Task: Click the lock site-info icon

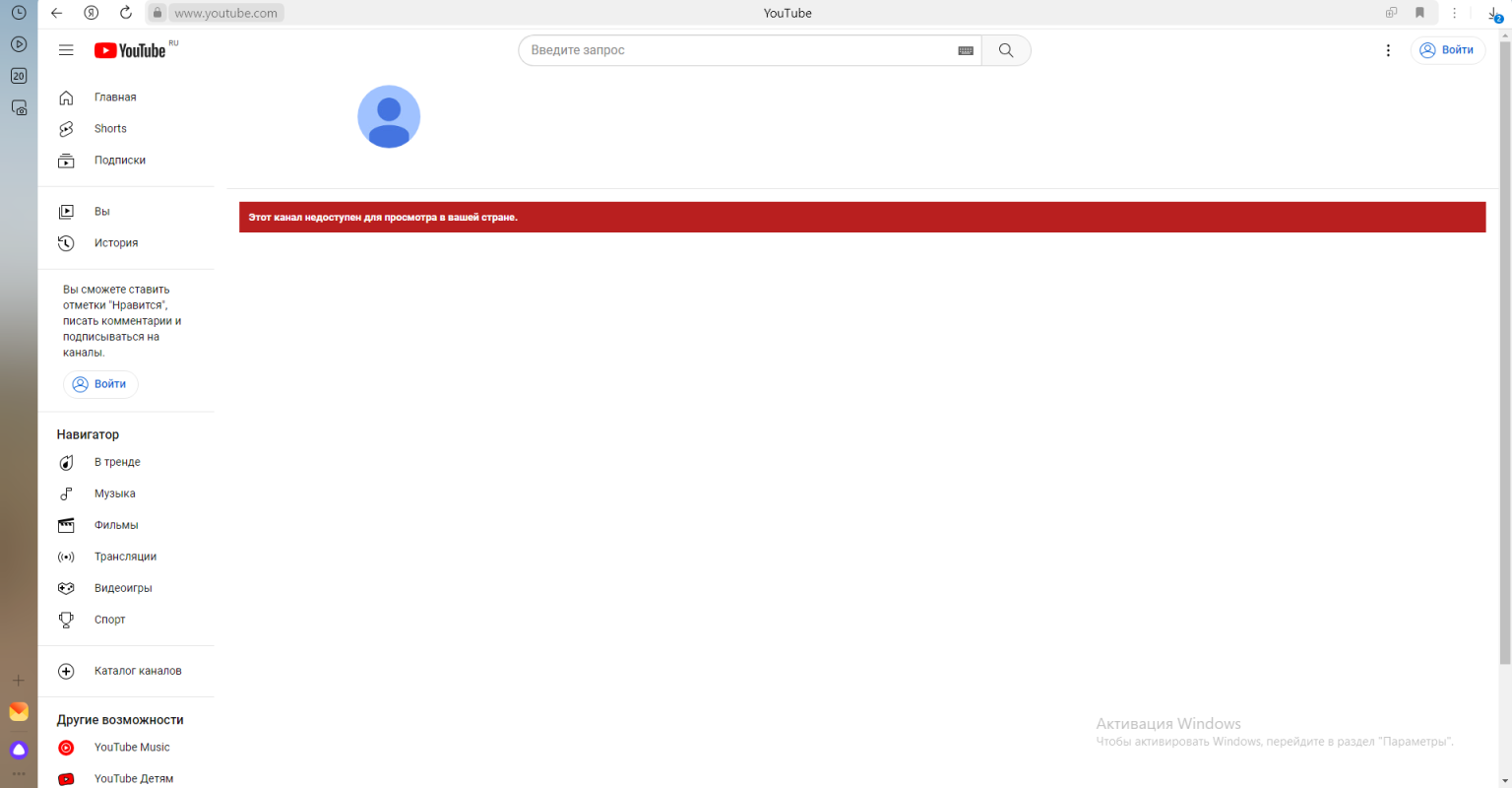Action: coord(157,13)
